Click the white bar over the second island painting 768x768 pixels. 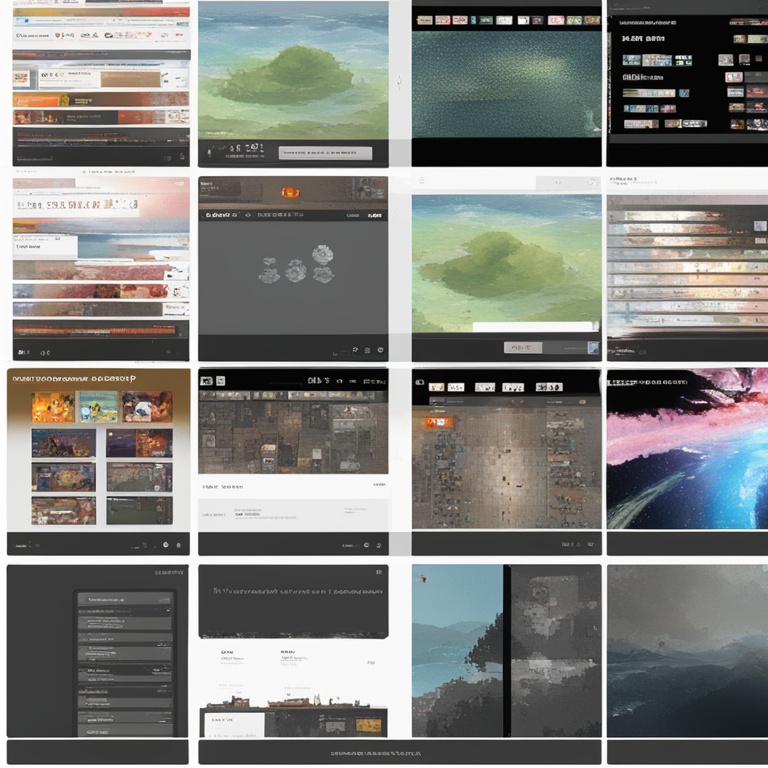(534, 327)
